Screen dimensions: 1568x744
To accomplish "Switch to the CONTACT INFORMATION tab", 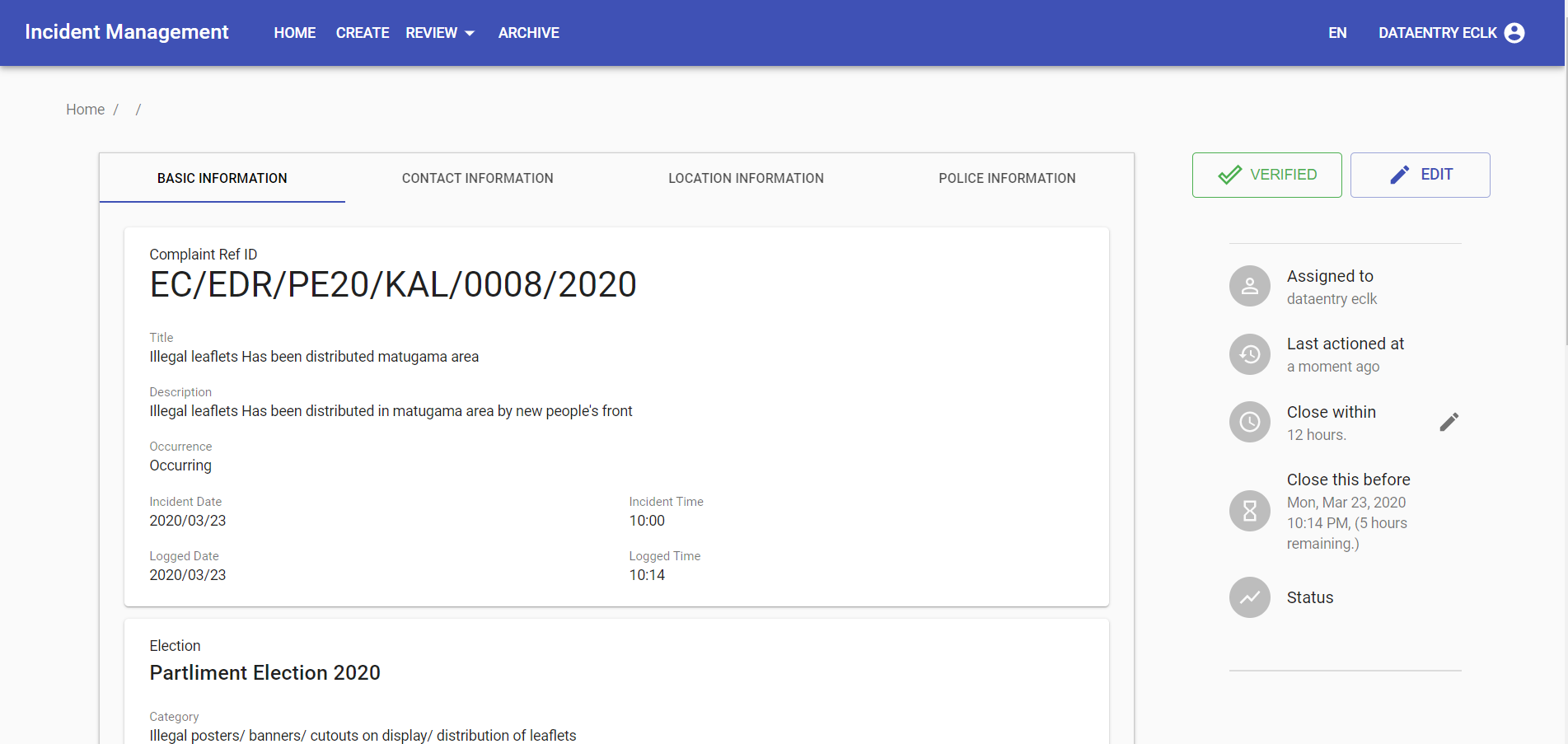I will [x=477, y=178].
